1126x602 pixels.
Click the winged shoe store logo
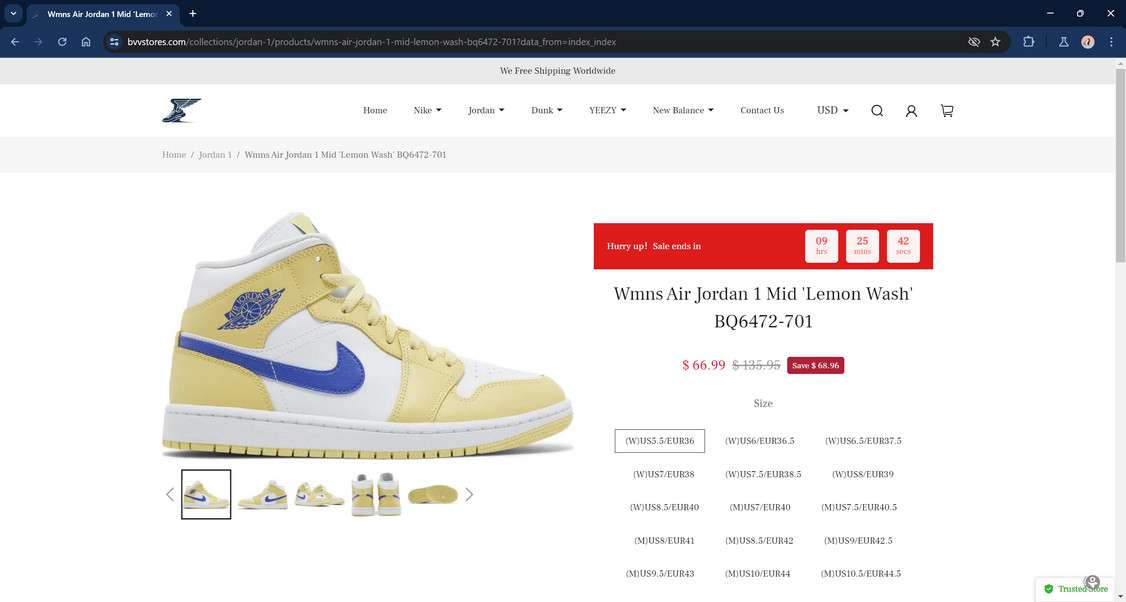181,111
